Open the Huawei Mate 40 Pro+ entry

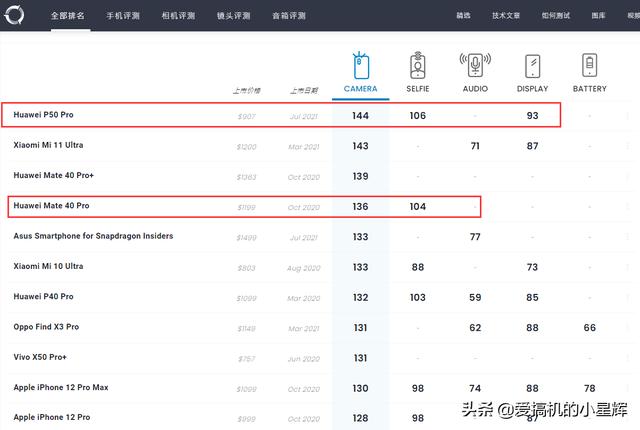click(x=53, y=175)
